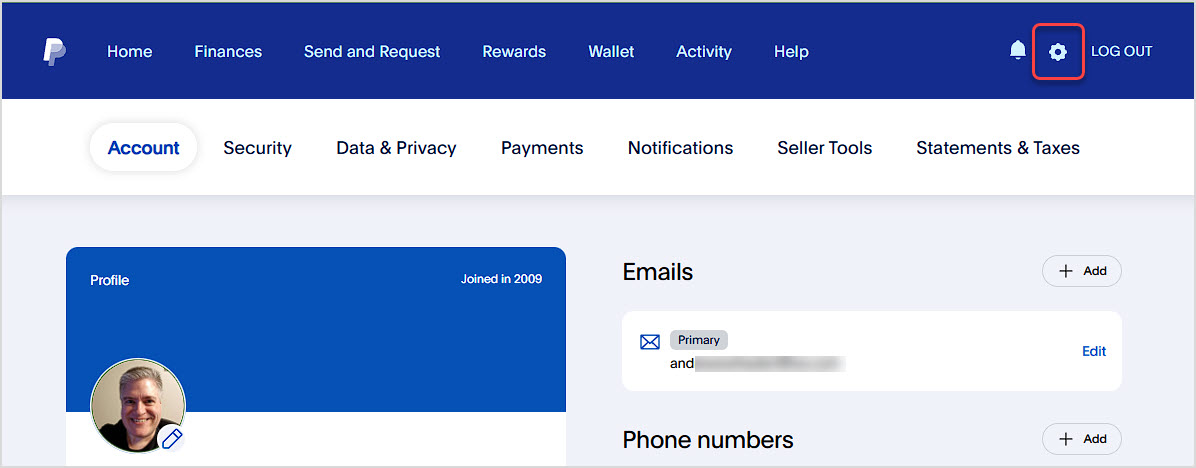1196x468 pixels.
Task: Select the Statements & Taxes tab
Action: pyautogui.click(x=998, y=148)
